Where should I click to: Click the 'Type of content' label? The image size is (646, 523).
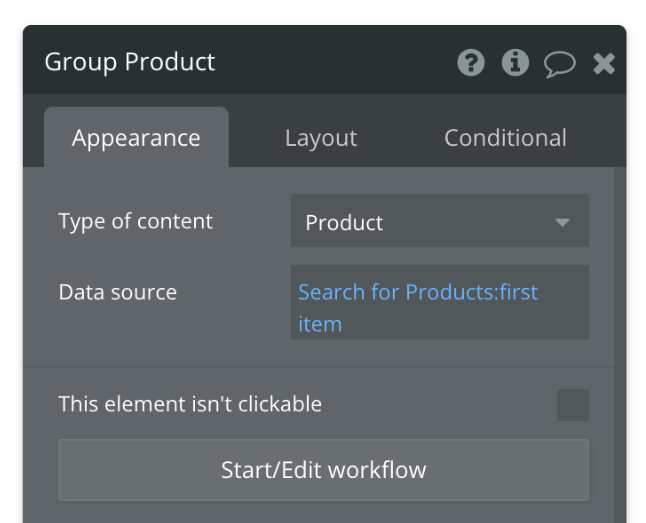(135, 221)
